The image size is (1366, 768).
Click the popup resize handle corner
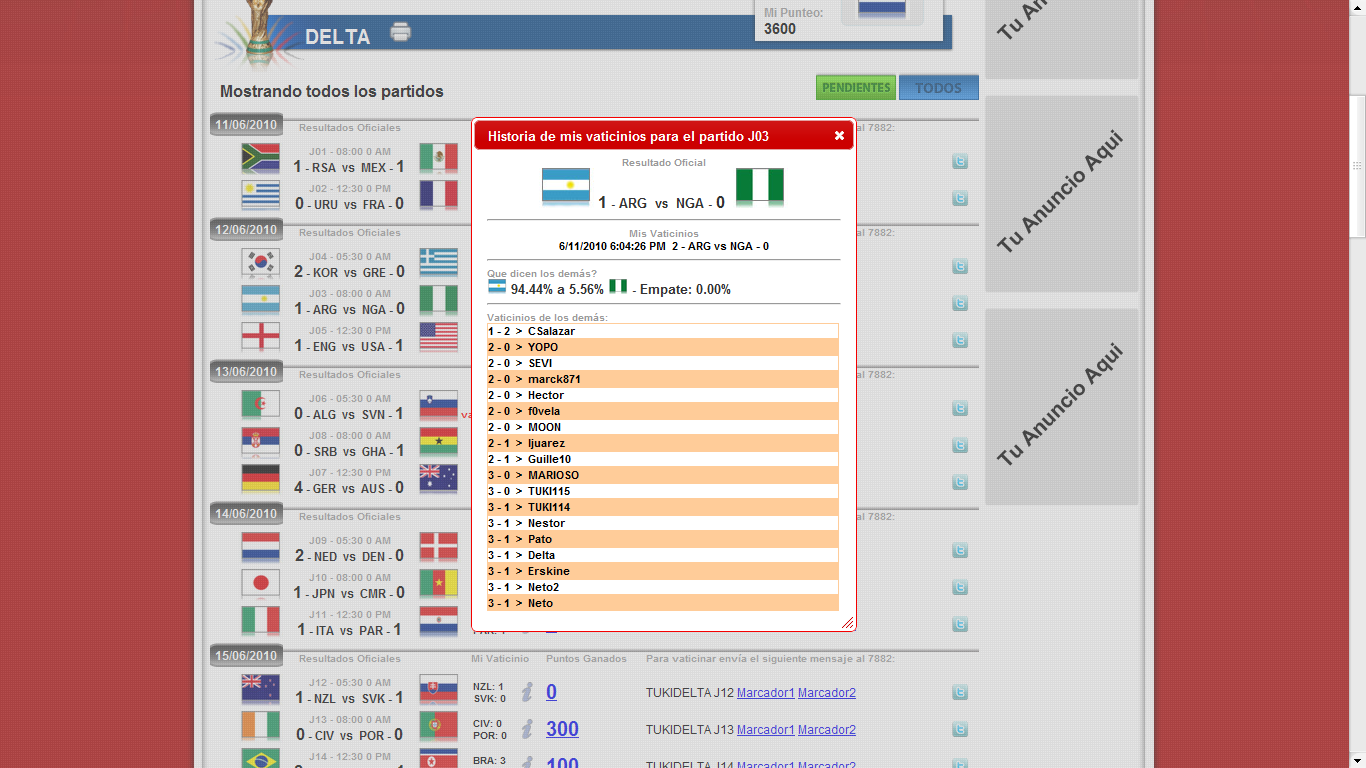tap(847, 622)
